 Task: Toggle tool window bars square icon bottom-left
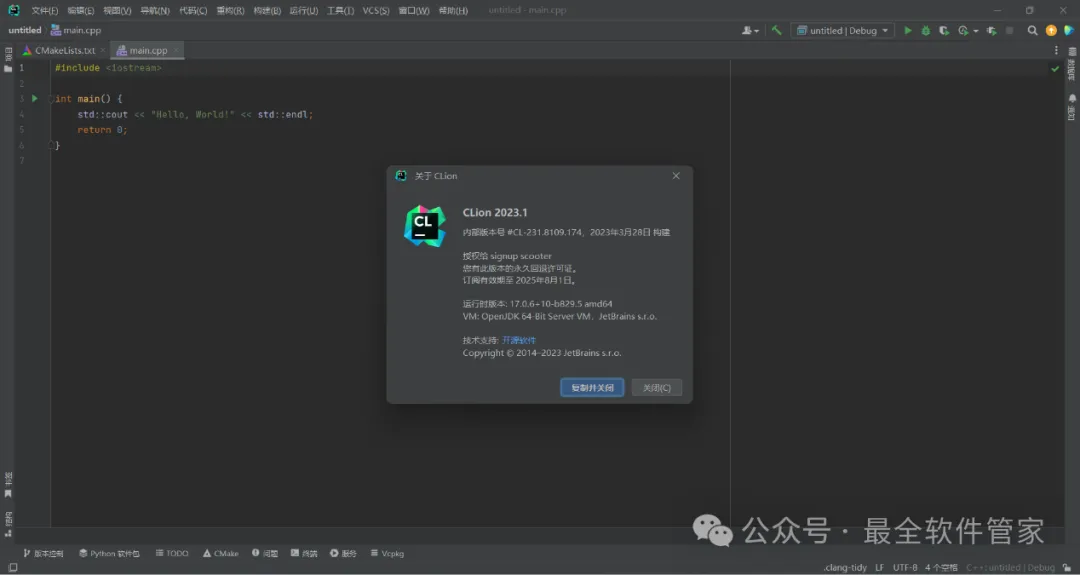pyautogui.click(x=12, y=567)
